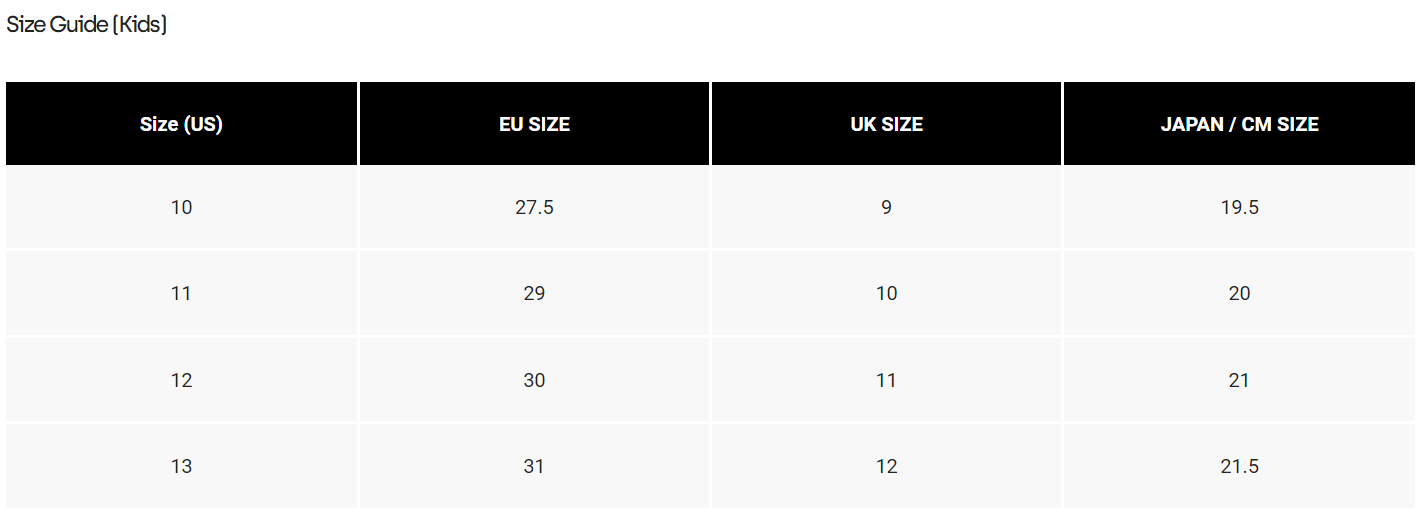Select the JAPAN / CM SIZE header
Image resolution: width=1425 pixels, height=511 pixels.
(x=1239, y=124)
